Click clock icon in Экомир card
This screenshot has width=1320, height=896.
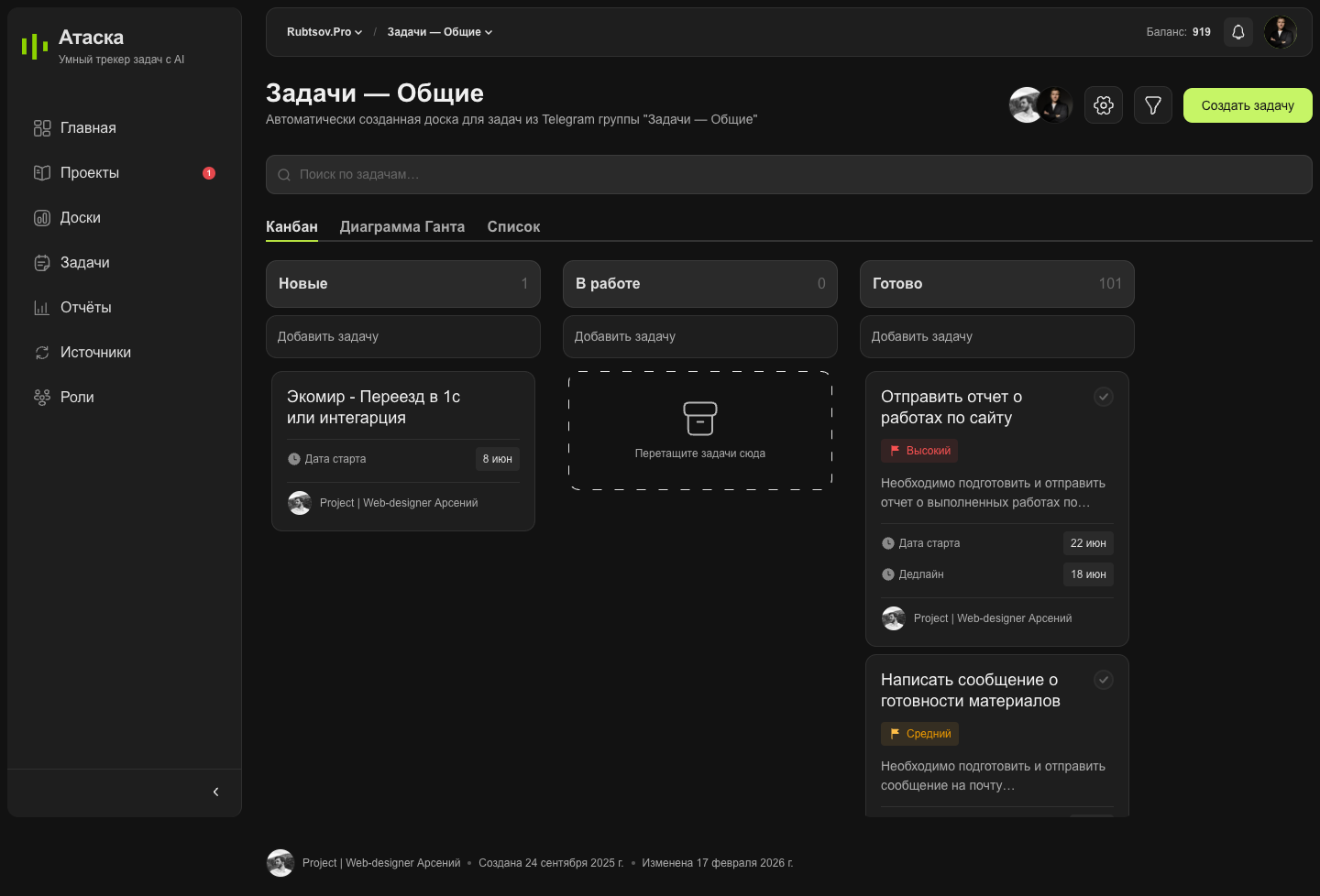pyautogui.click(x=294, y=459)
